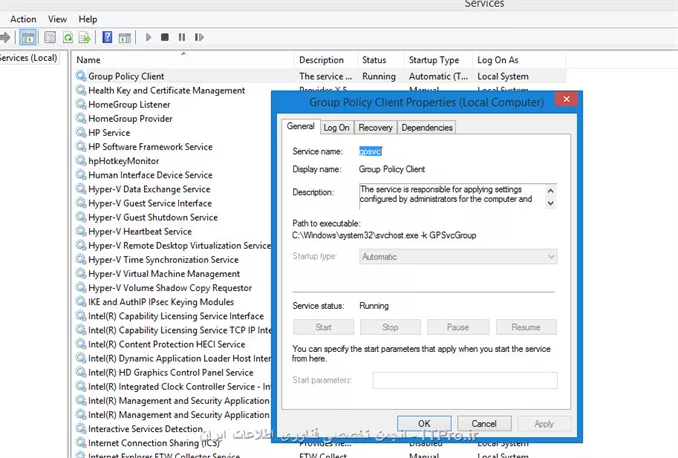The width and height of the screenshot is (678, 458).
Task: Click the Start Service play icon
Action: (x=148, y=38)
